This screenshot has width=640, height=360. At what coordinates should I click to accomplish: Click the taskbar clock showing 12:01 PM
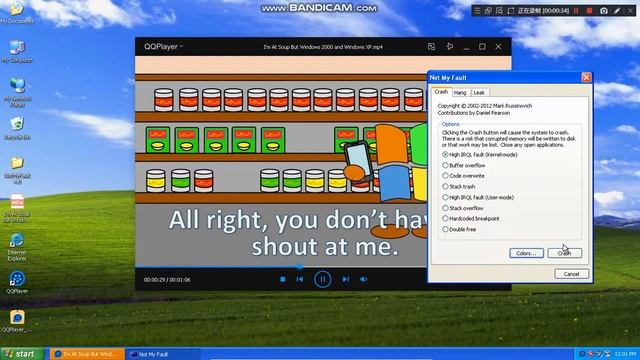pyautogui.click(x=625, y=354)
